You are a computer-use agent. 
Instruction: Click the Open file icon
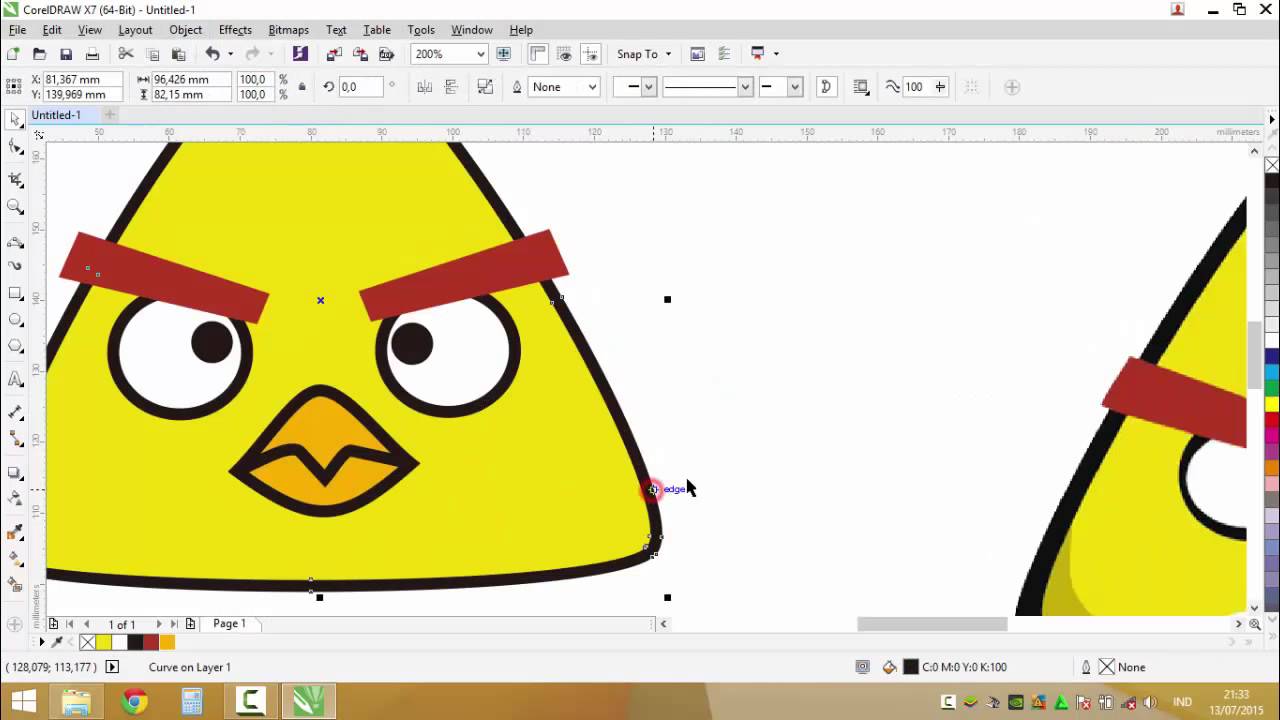(x=40, y=54)
